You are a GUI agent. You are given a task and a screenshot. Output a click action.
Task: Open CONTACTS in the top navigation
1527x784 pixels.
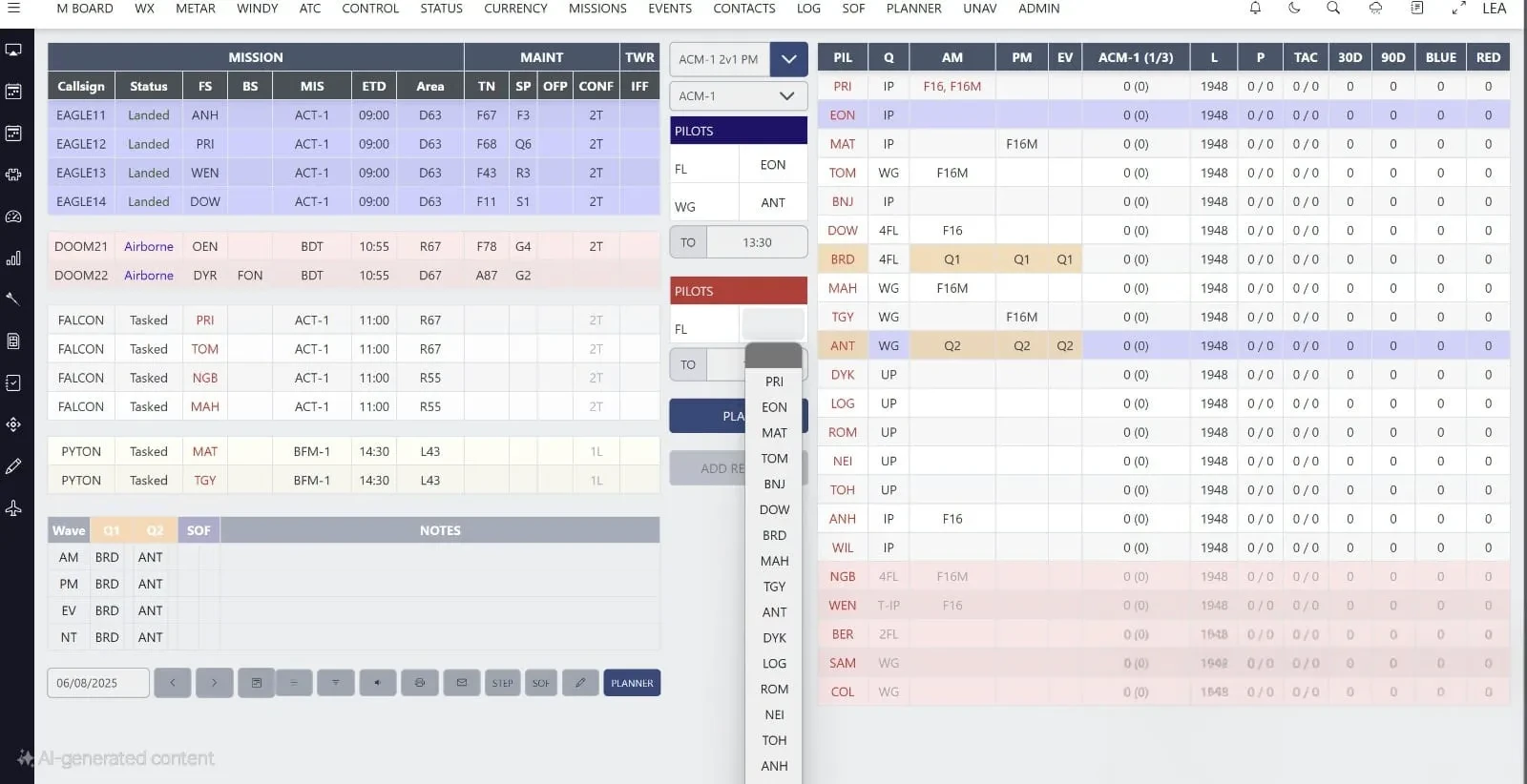click(744, 9)
